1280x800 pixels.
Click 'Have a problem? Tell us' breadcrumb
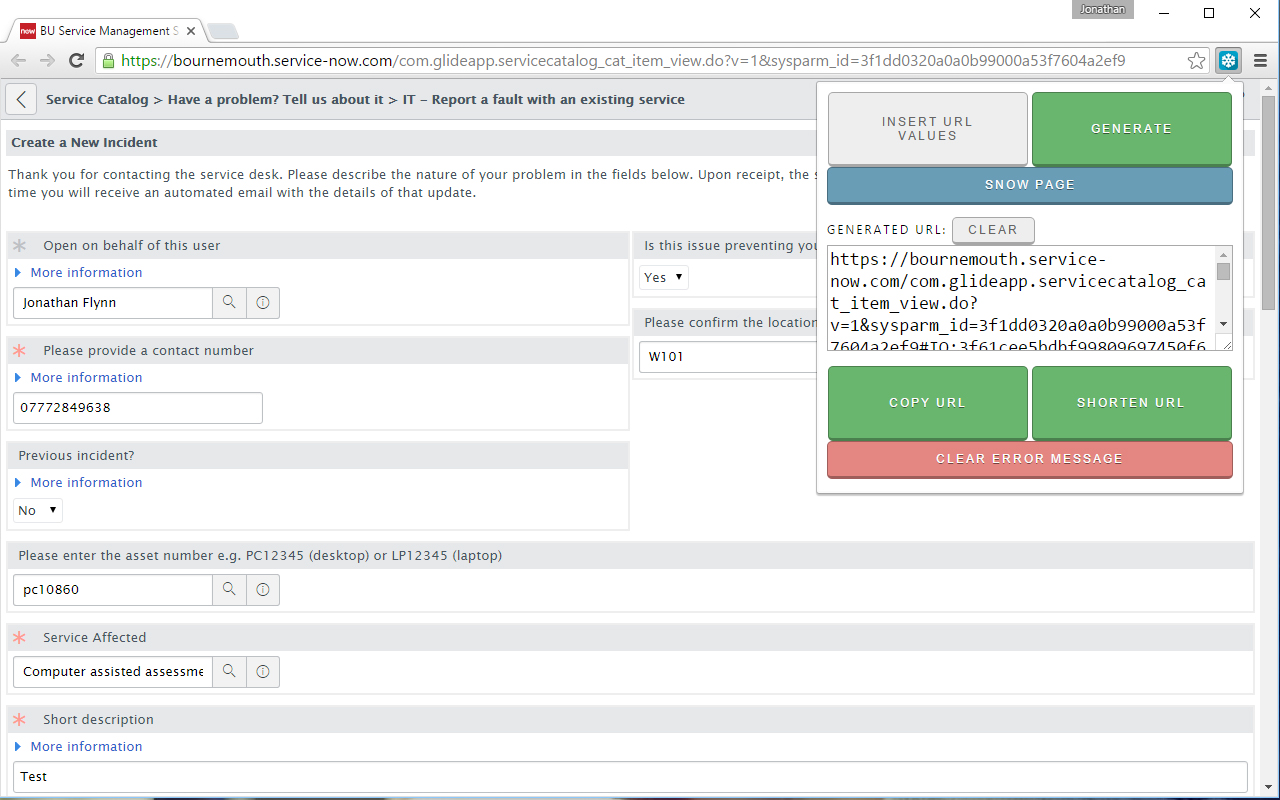click(x=275, y=100)
